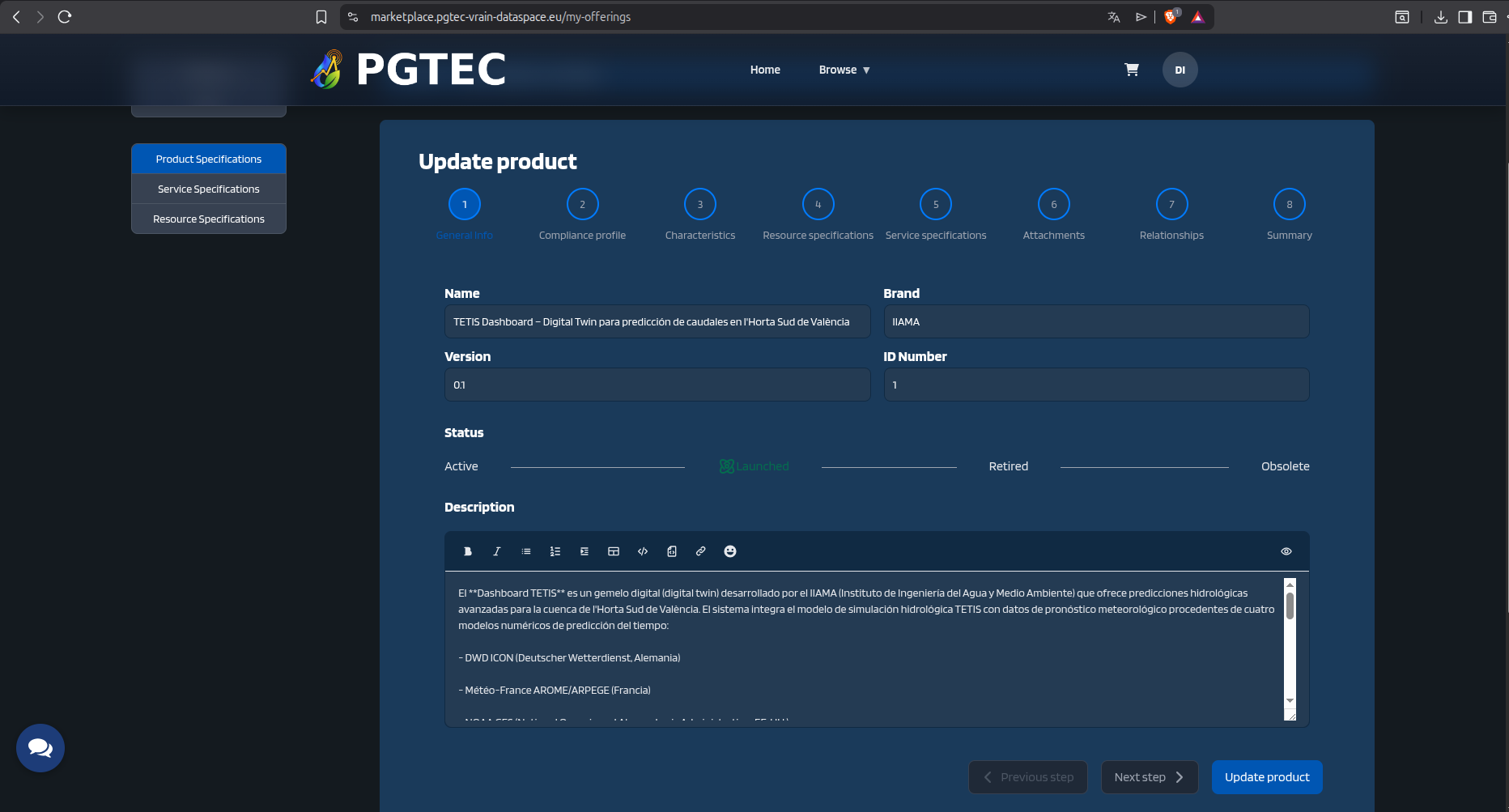Click the send/share icon in address bar
This screenshot has width=1509, height=812.
click(x=1141, y=17)
